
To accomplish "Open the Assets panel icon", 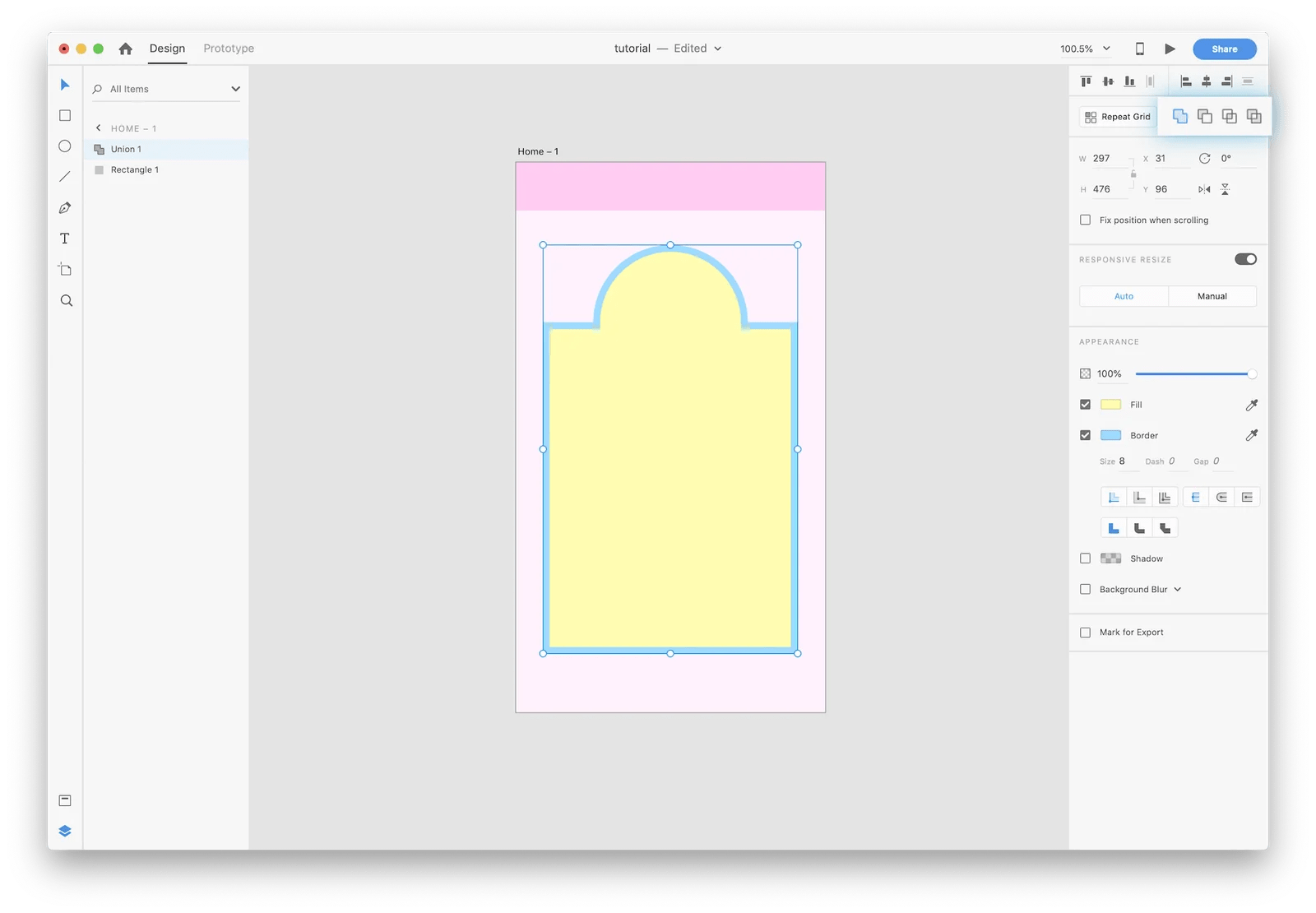I will 65,800.
